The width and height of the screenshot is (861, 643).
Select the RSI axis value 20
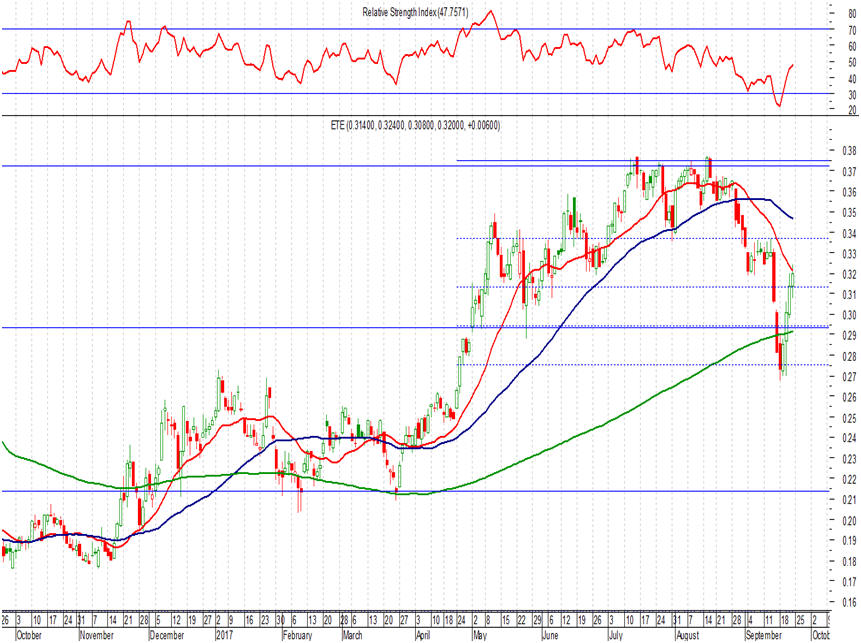tap(852, 110)
